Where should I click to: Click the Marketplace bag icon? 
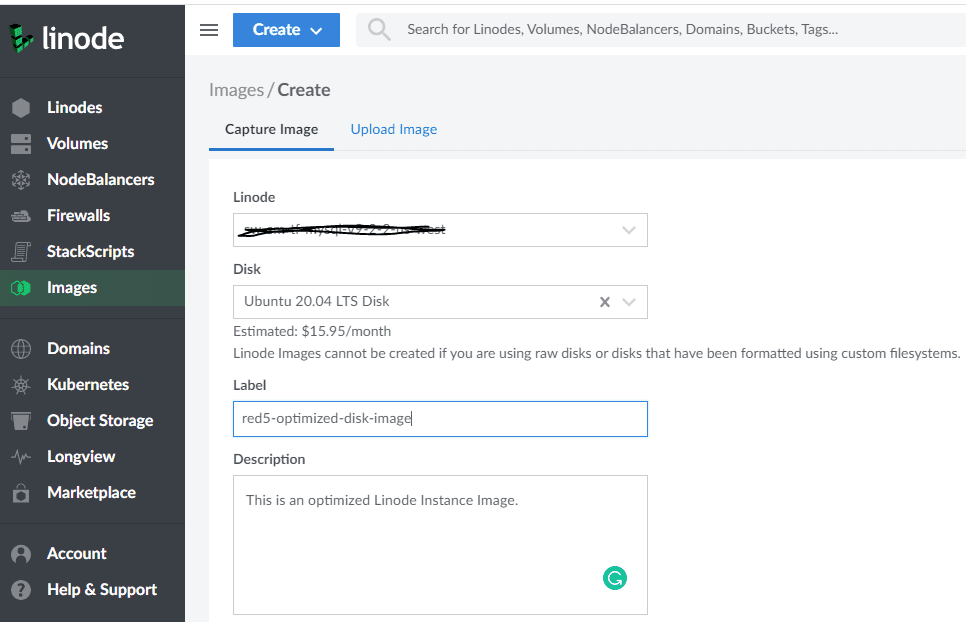21,493
